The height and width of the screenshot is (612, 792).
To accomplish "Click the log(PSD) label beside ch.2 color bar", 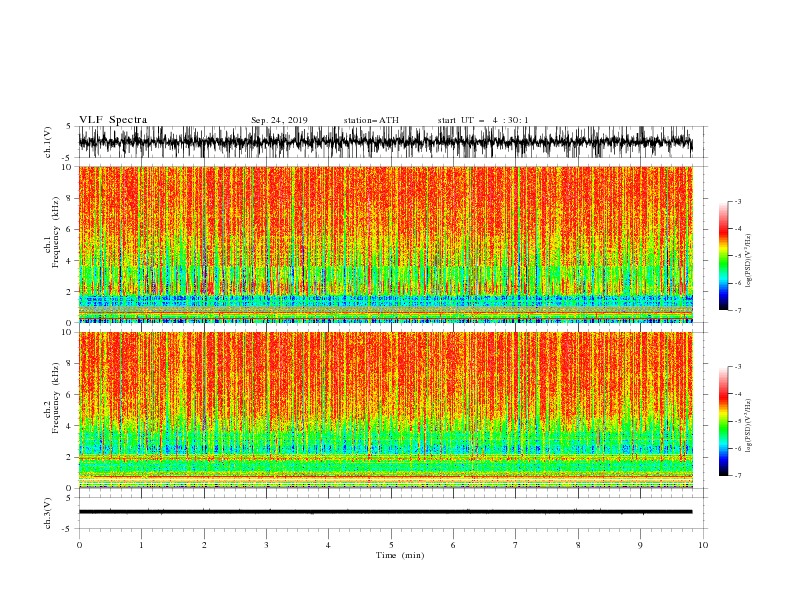I will coord(748,426).
